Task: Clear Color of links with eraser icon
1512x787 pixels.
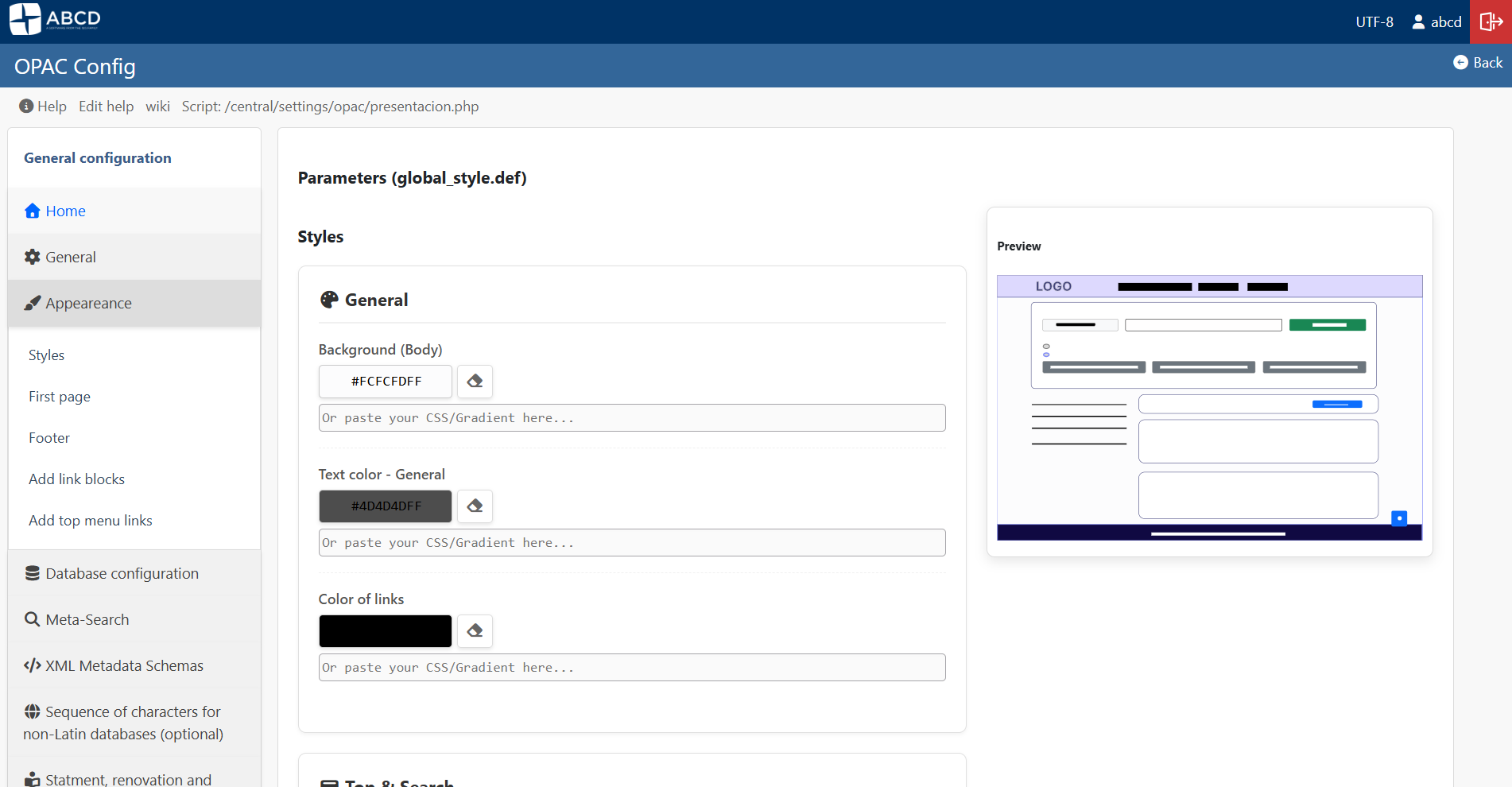Action: pos(475,631)
